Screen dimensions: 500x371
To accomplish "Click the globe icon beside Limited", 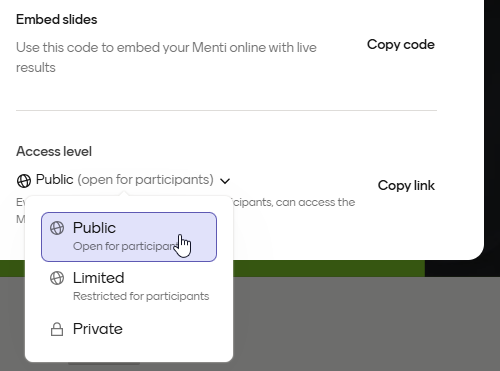I will pos(57,278).
